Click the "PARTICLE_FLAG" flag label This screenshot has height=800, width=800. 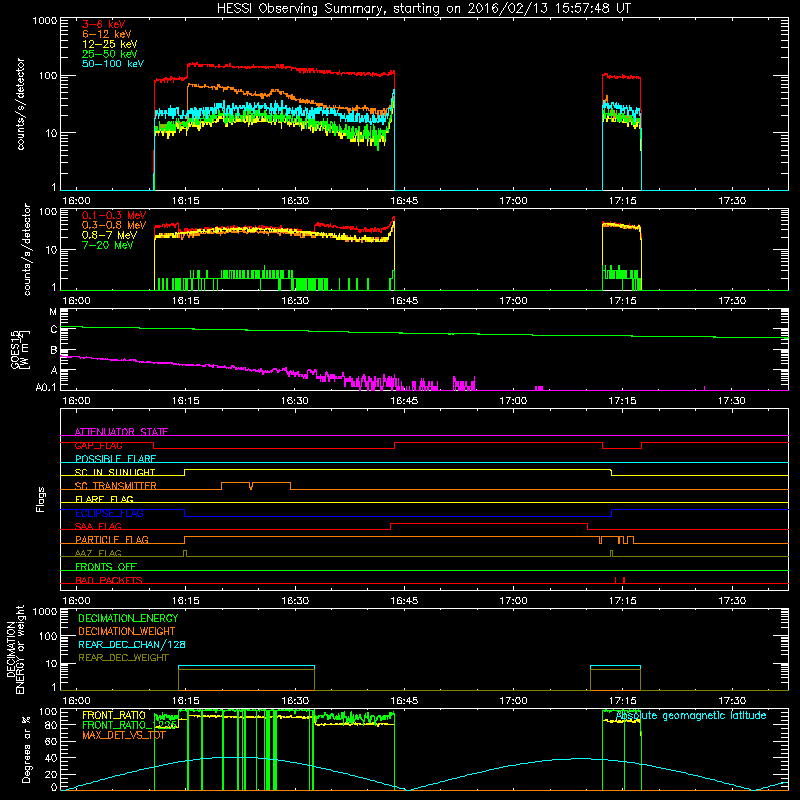point(112,540)
